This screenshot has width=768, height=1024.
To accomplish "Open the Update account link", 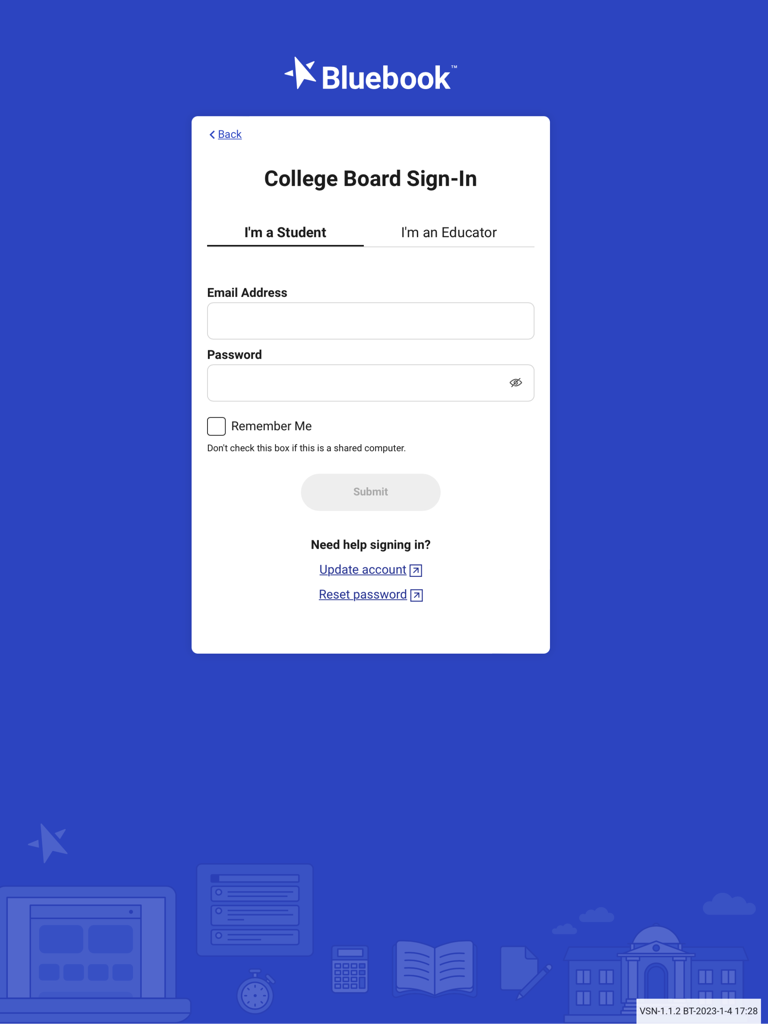I will [362, 569].
